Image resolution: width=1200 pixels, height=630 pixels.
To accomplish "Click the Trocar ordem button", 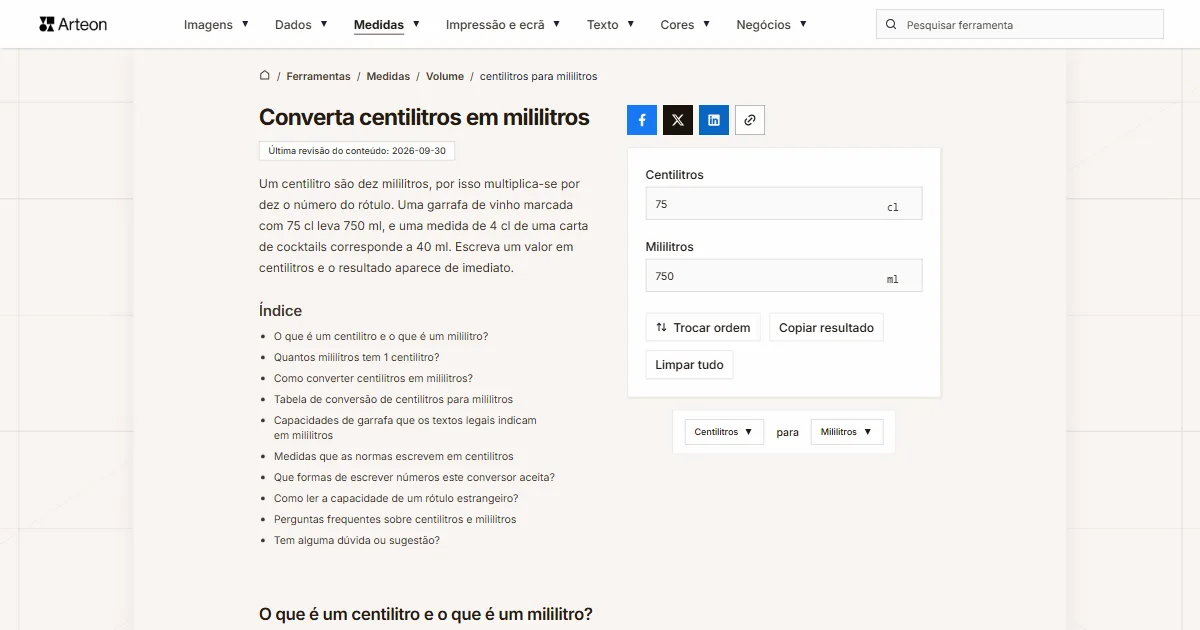I will point(703,327).
